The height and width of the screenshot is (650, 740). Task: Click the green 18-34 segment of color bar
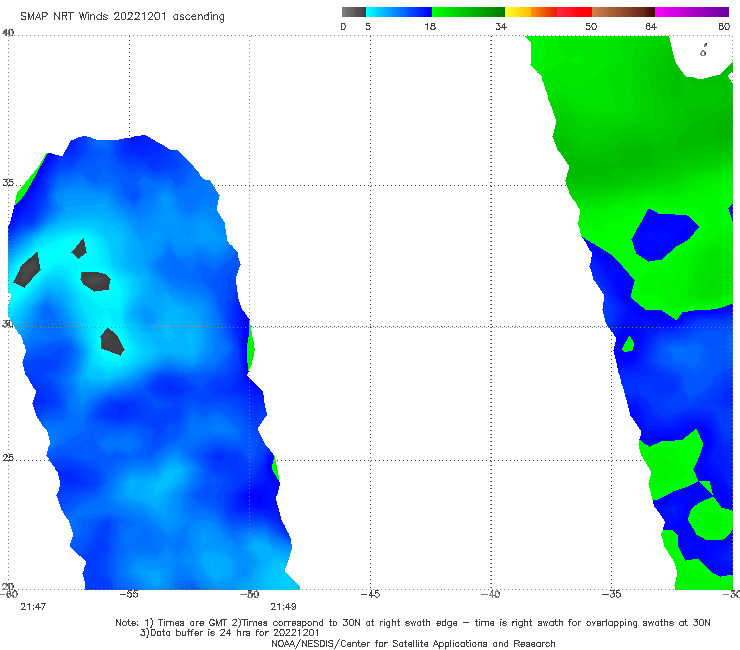(x=468, y=12)
